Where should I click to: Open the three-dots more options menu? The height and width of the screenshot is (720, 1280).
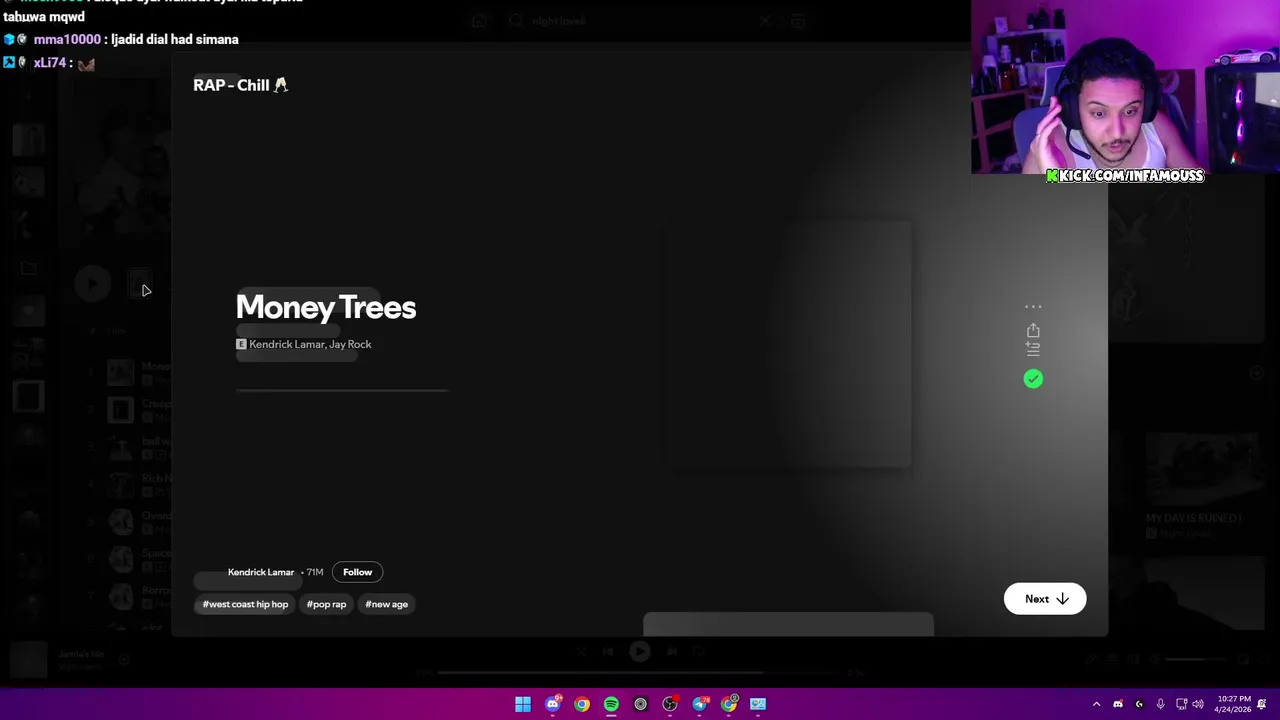1033,308
